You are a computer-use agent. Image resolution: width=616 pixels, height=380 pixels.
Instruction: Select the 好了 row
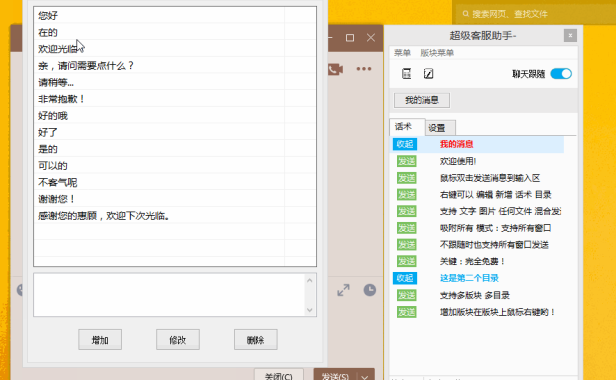[x=175, y=132]
